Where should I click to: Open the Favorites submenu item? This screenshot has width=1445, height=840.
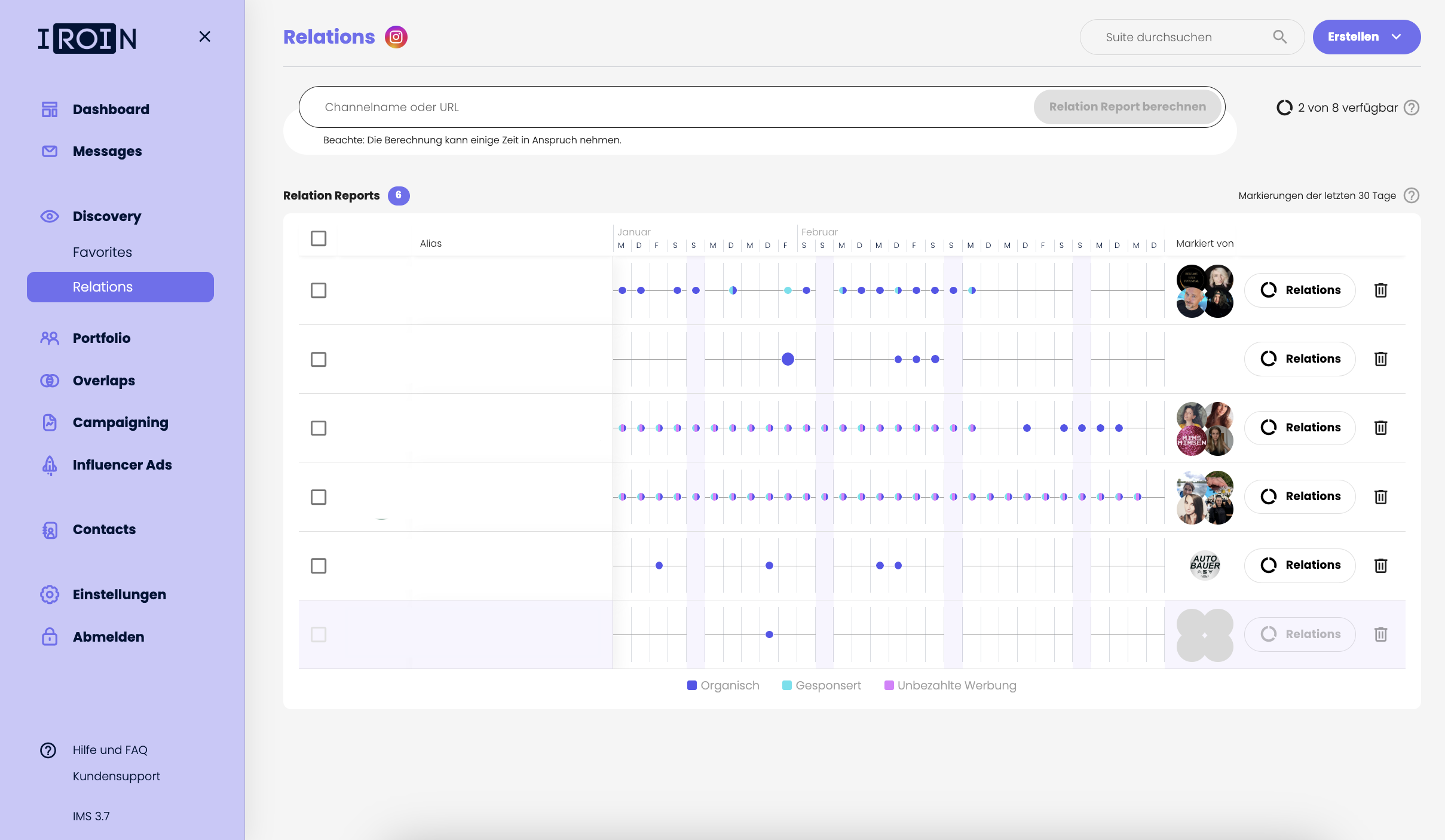102,252
